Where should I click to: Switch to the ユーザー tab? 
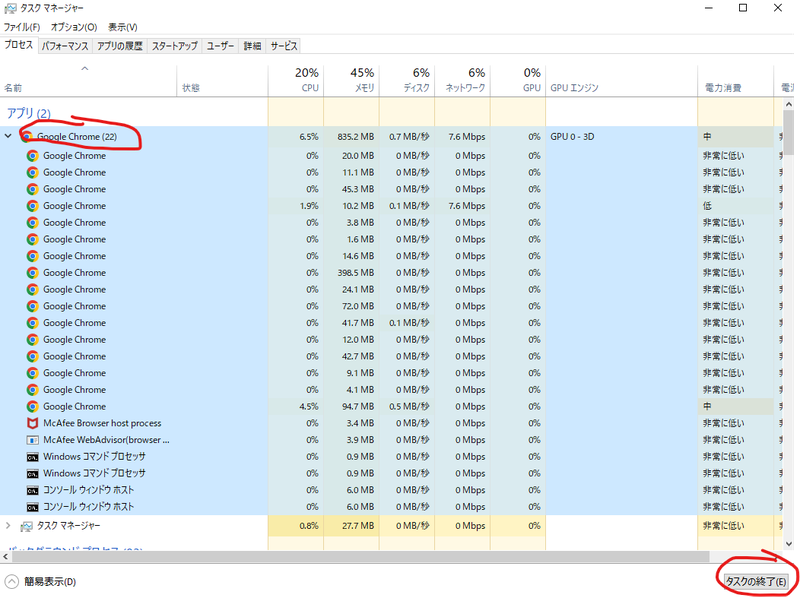click(220, 46)
